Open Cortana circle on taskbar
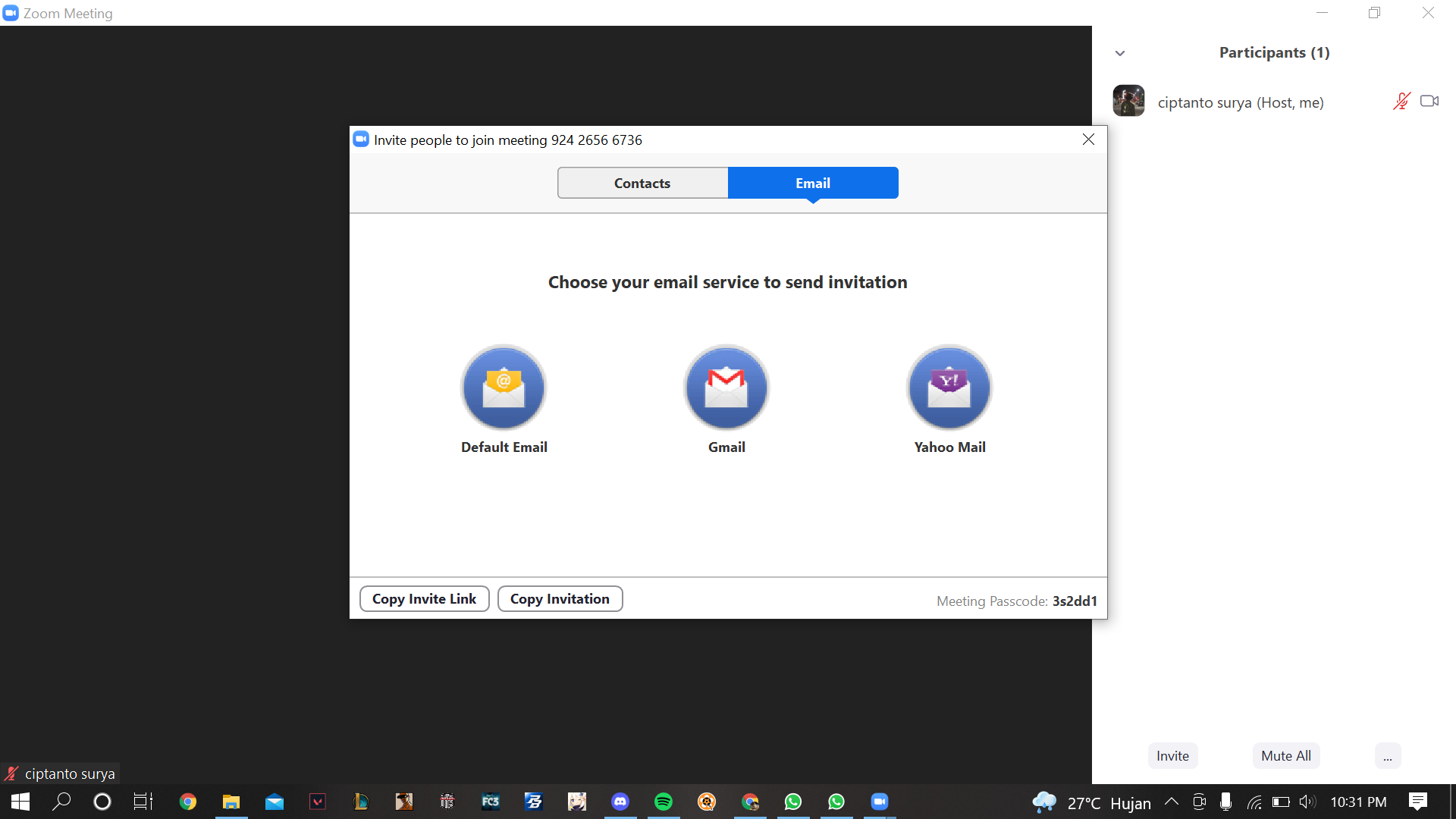 coord(102,802)
